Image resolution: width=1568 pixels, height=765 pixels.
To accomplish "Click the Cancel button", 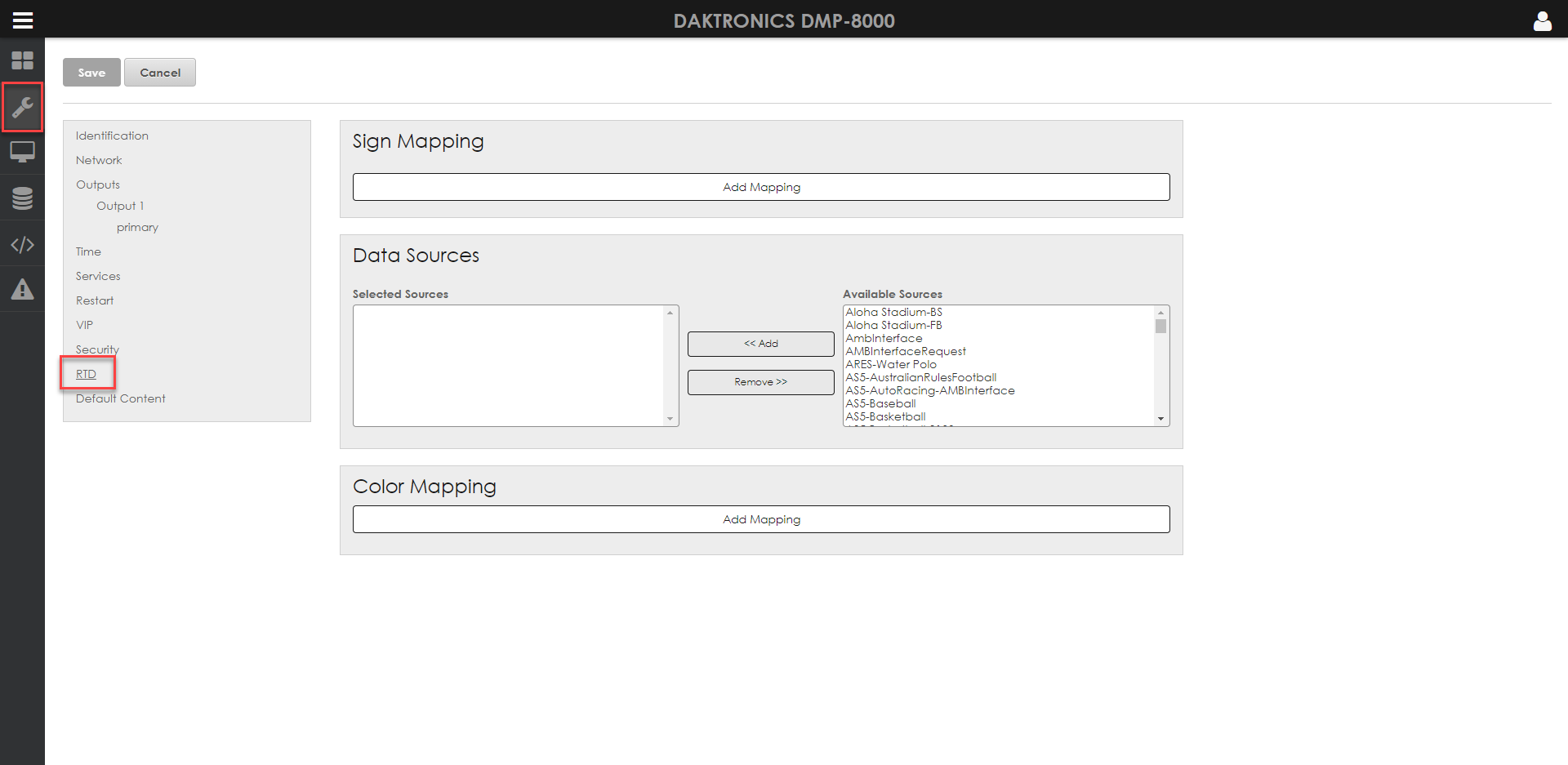I will click(x=160, y=73).
